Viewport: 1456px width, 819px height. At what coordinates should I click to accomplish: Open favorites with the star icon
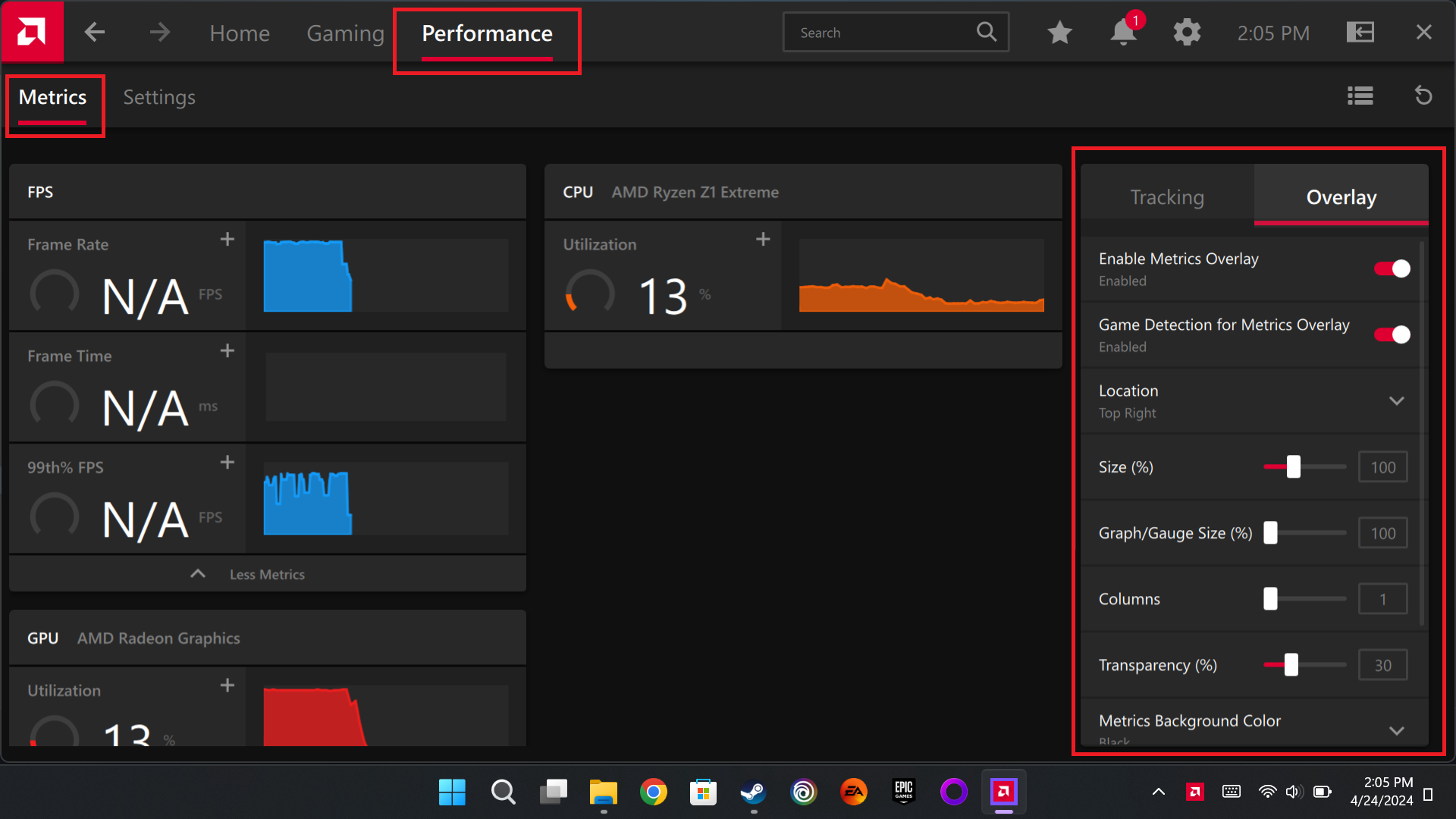tap(1059, 33)
